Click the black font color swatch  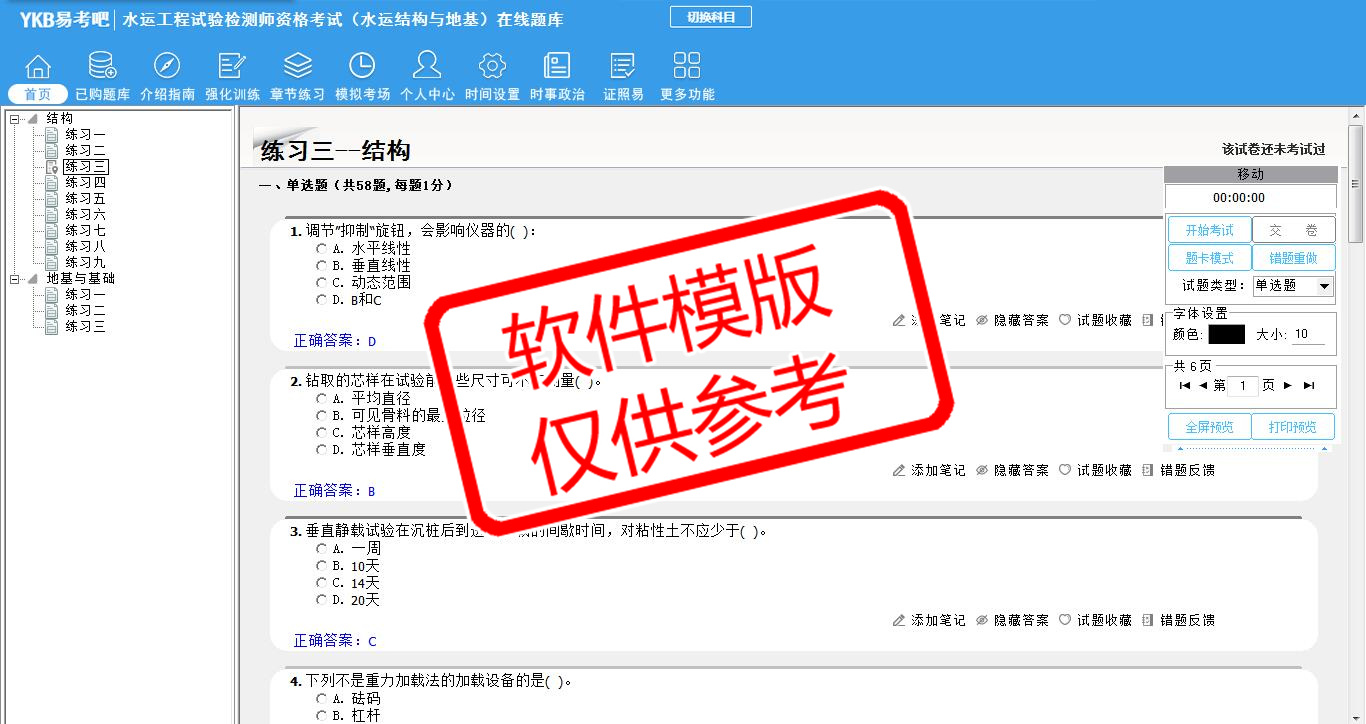tap(1226, 335)
